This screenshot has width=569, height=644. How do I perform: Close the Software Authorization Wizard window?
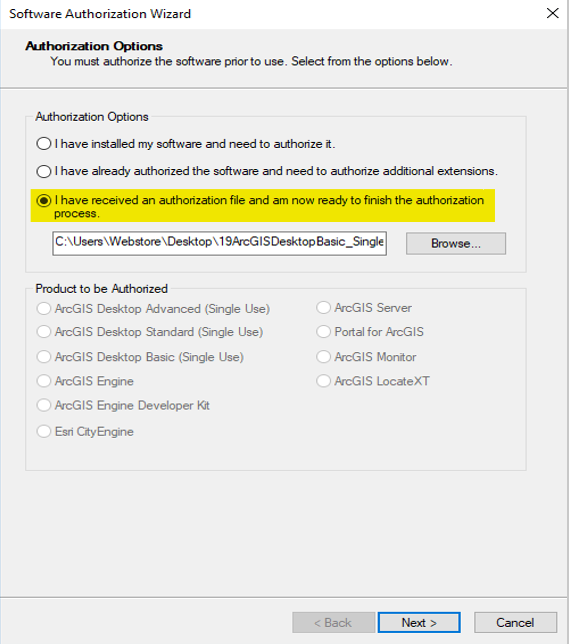[553, 13]
